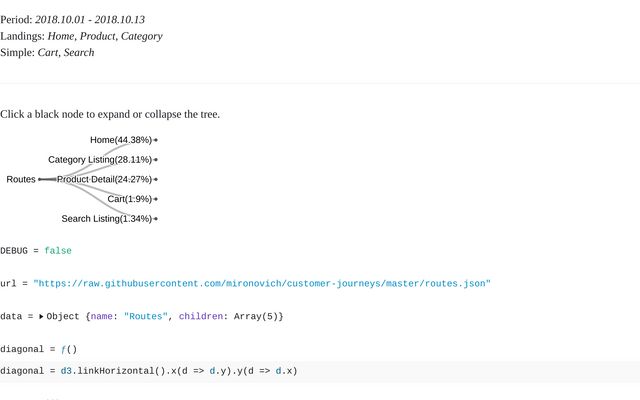Click the Landings line text
Viewport: 640px width, 400px height.
click(81, 36)
